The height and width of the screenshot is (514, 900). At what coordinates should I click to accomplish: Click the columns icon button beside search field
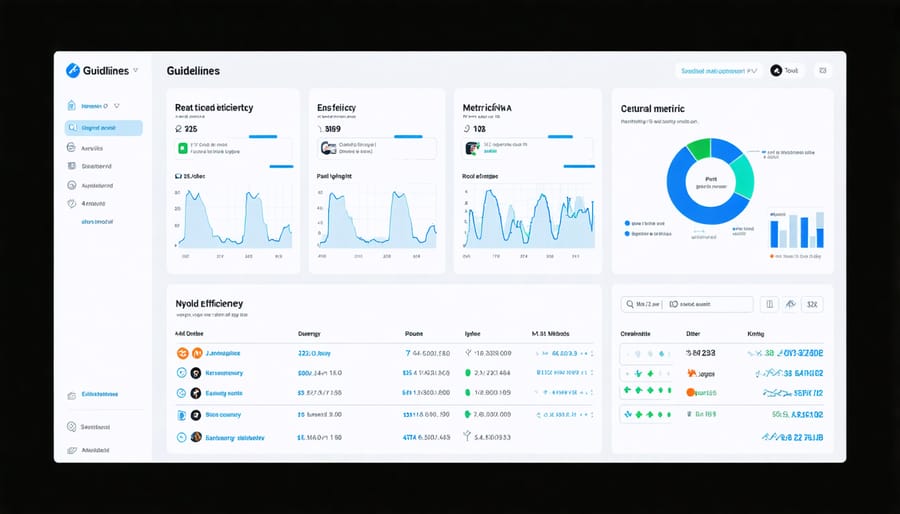pos(769,305)
